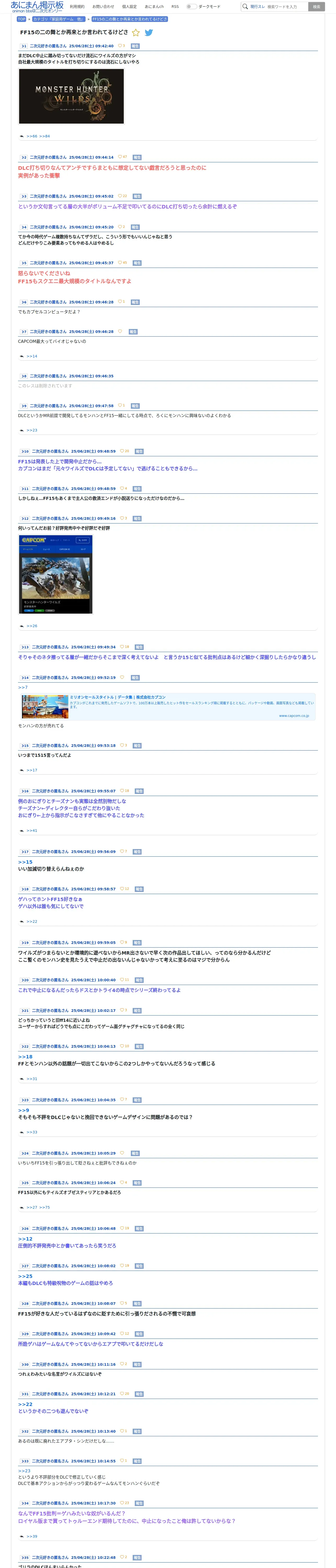Click post number badge >1
Image resolution: width=336 pixels, height=1568 pixels.
click(23, 46)
